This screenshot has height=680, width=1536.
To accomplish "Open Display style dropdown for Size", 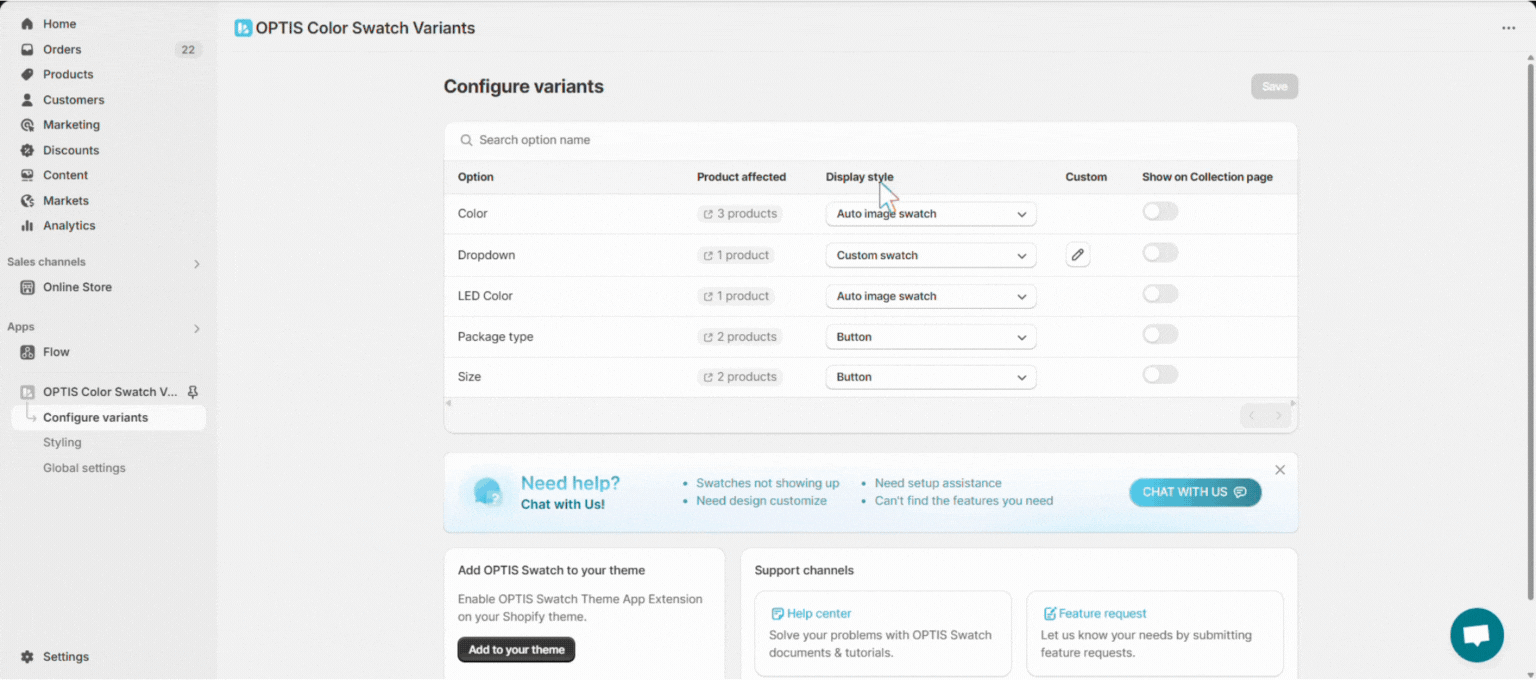I will 931,377.
